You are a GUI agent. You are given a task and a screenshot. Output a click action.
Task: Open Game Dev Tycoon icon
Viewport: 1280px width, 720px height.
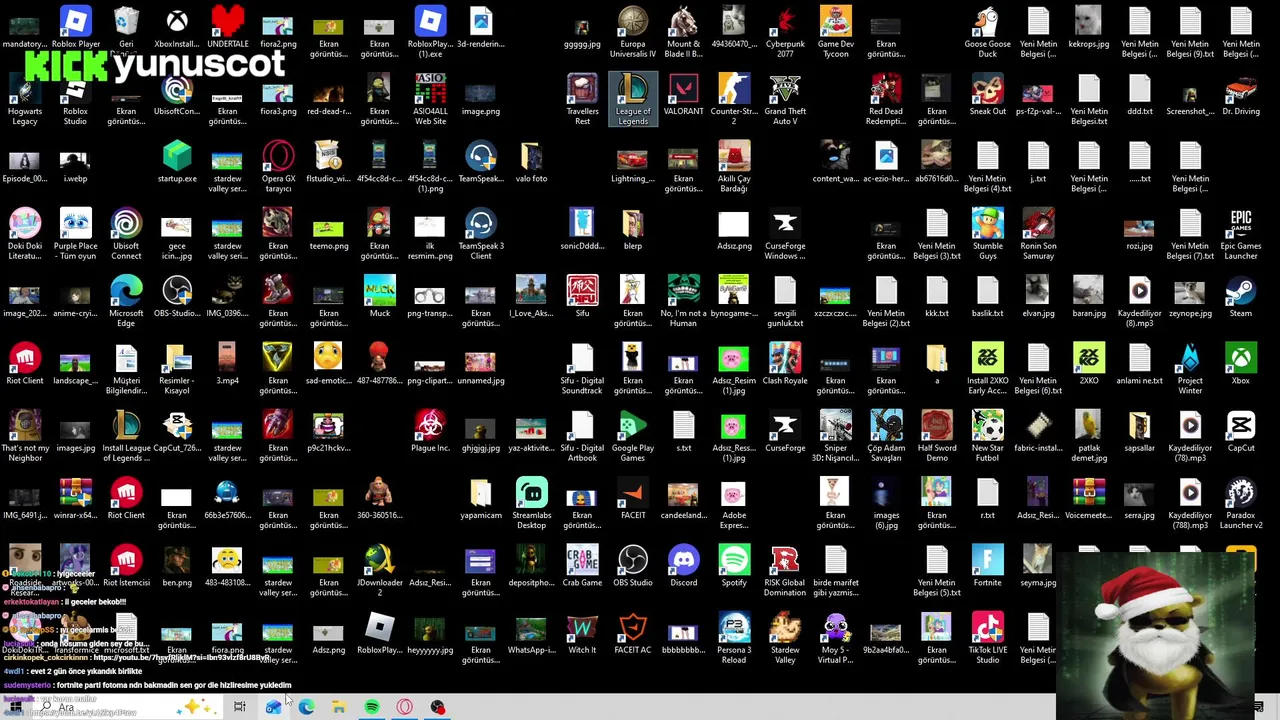click(835, 32)
